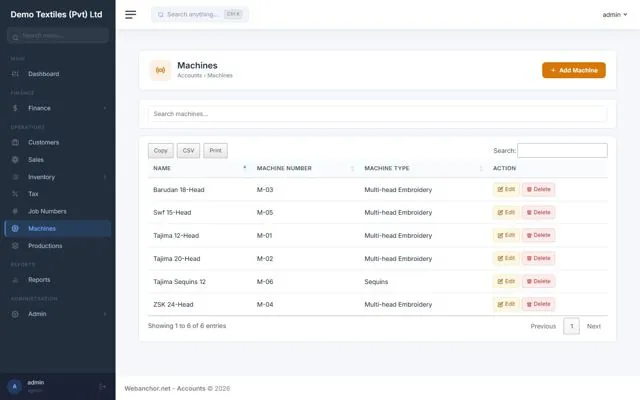640x400 pixels.
Task: Click the Tax percent icon
Action: [x=15, y=194]
